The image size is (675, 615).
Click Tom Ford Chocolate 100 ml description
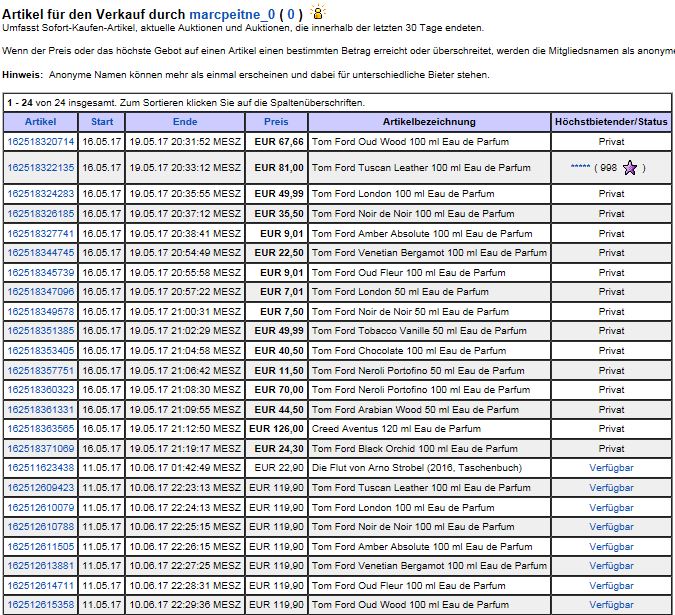409,351
